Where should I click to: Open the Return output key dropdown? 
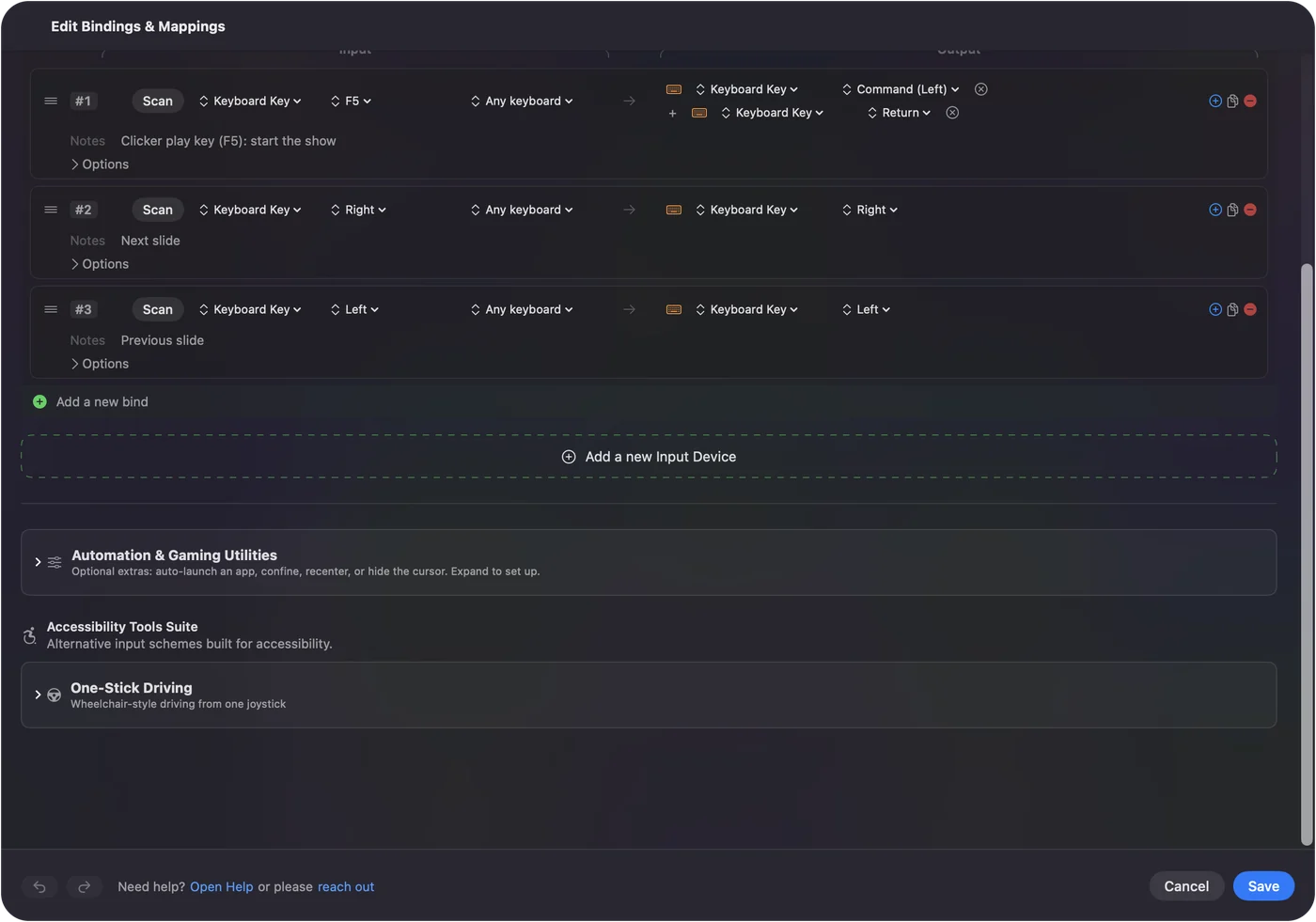[900, 113]
